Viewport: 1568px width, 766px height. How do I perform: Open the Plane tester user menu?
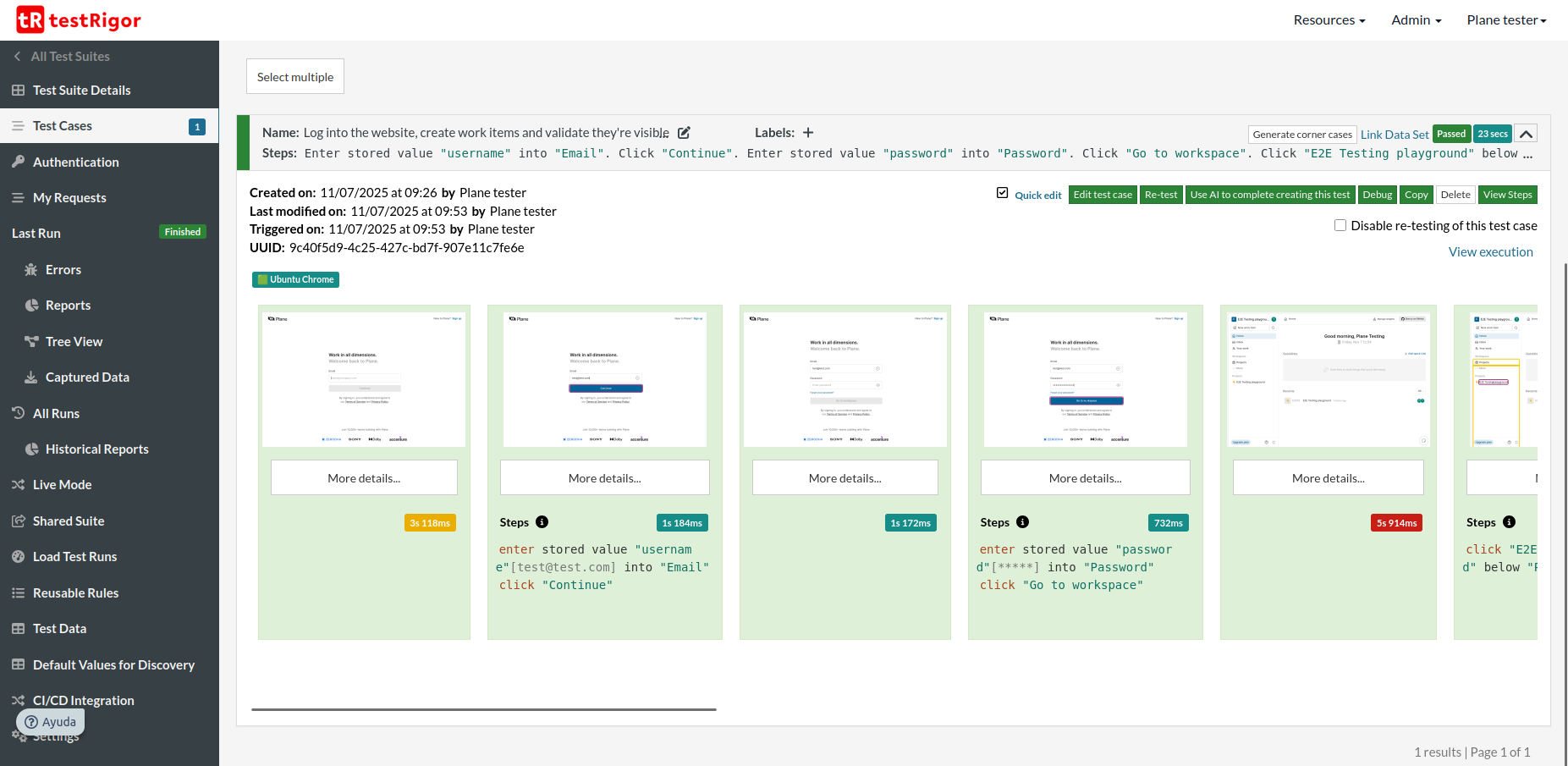[x=1506, y=20]
